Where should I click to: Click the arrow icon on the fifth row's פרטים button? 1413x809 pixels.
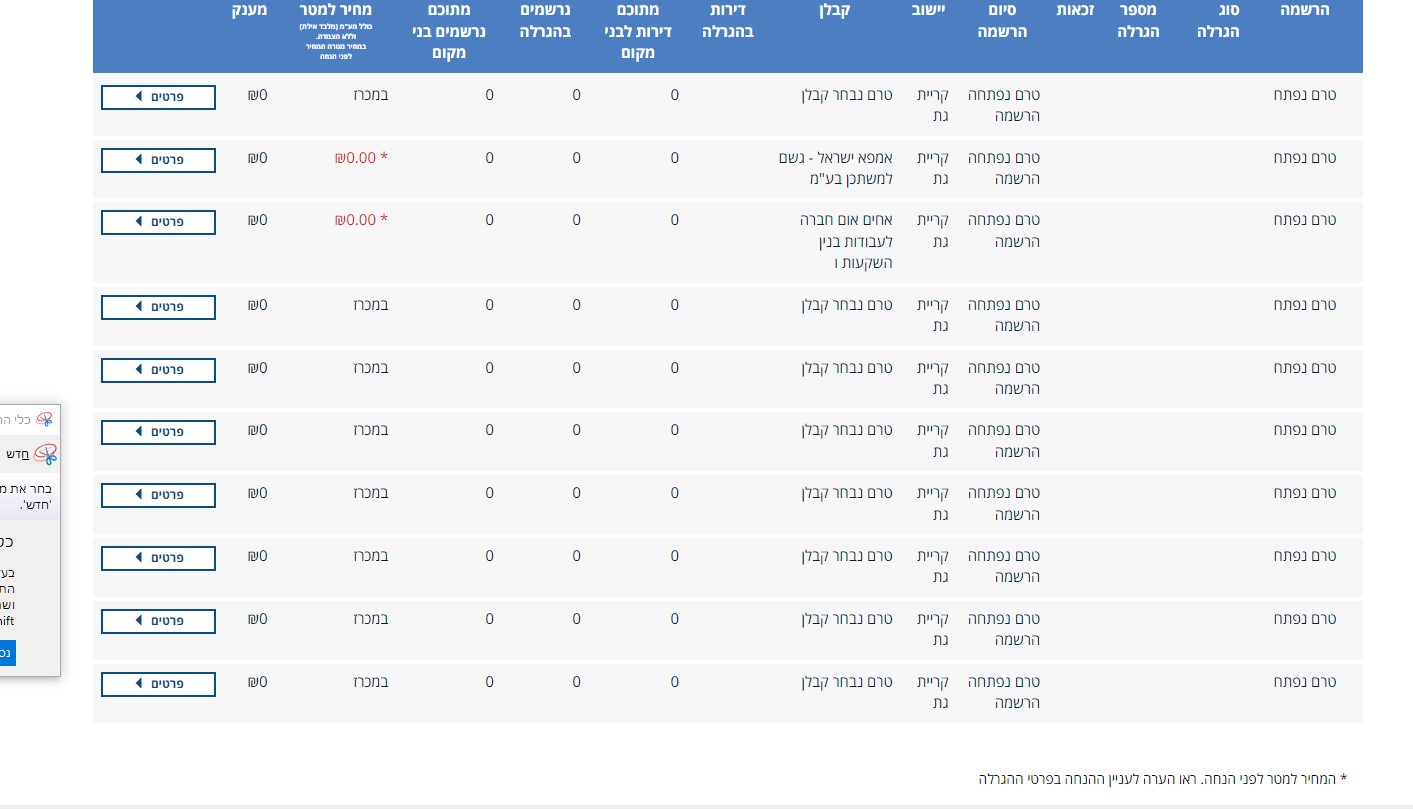[x=139, y=370]
